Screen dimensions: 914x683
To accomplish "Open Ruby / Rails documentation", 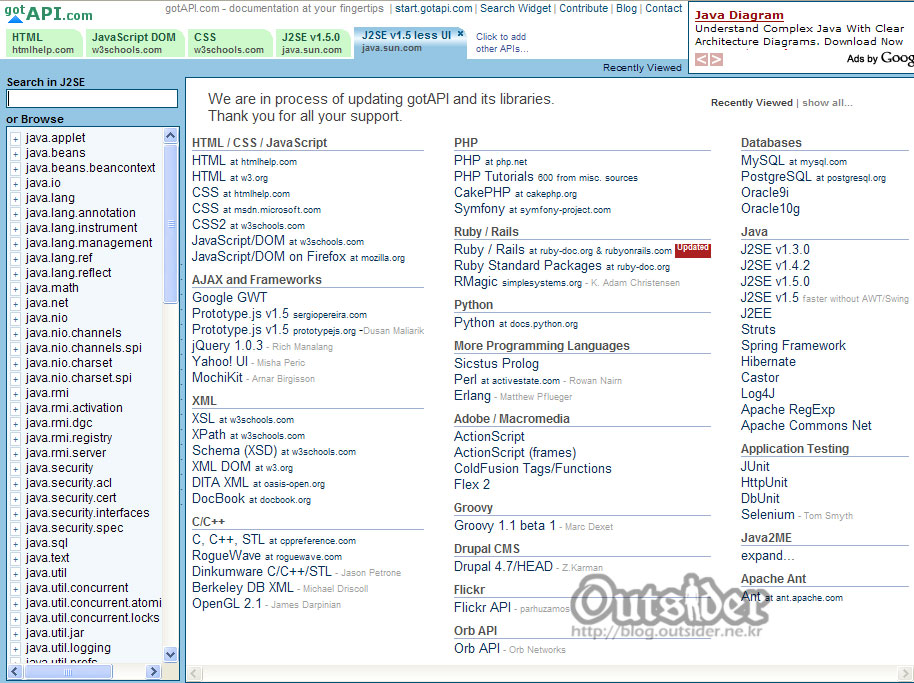I will [x=563, y=249].
